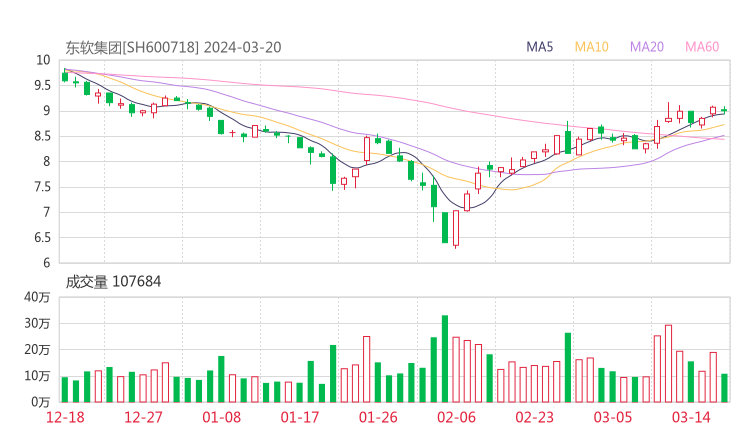
Task: Select the 02-23 date on the timeline
Action: [535, 417]
